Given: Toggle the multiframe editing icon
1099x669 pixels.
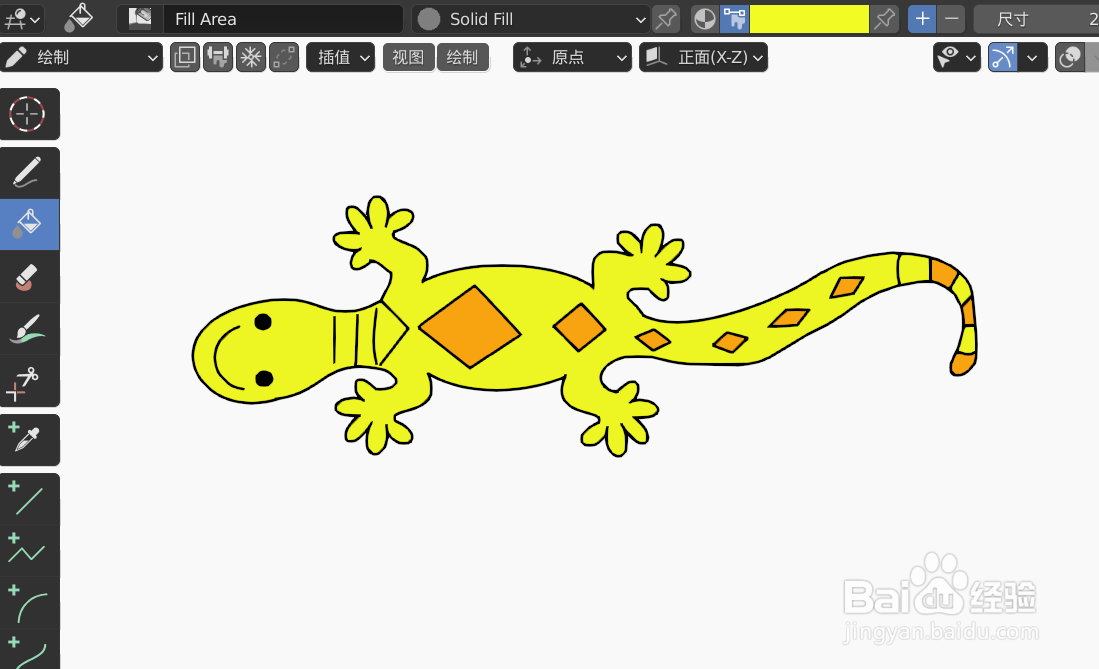Looking at the screenshot, I should (x=218, y=57).
